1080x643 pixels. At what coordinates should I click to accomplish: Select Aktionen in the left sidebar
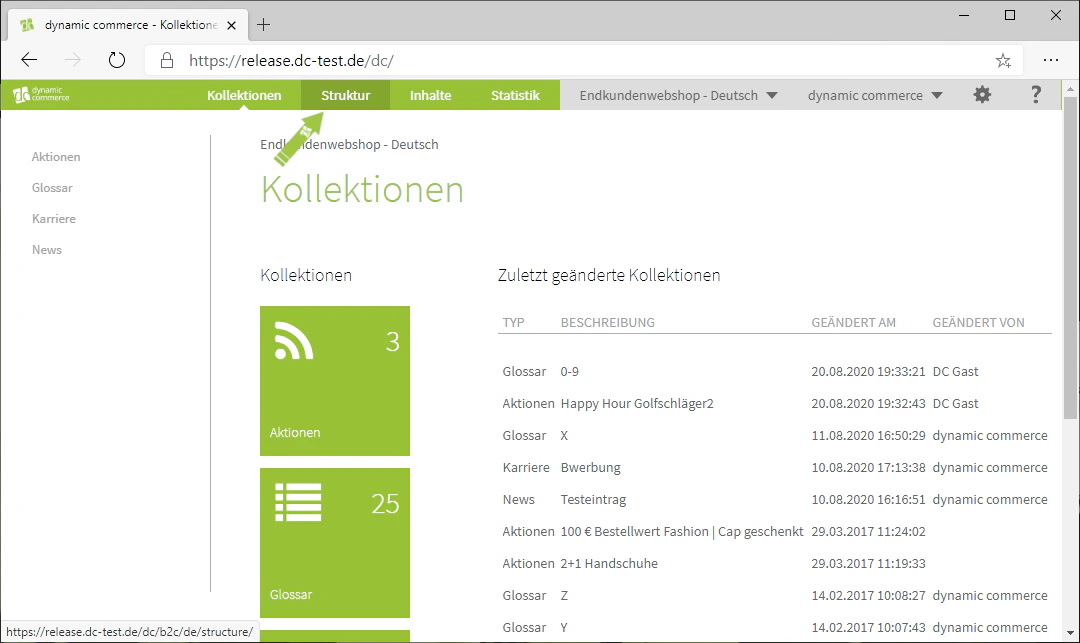(56, 157)
